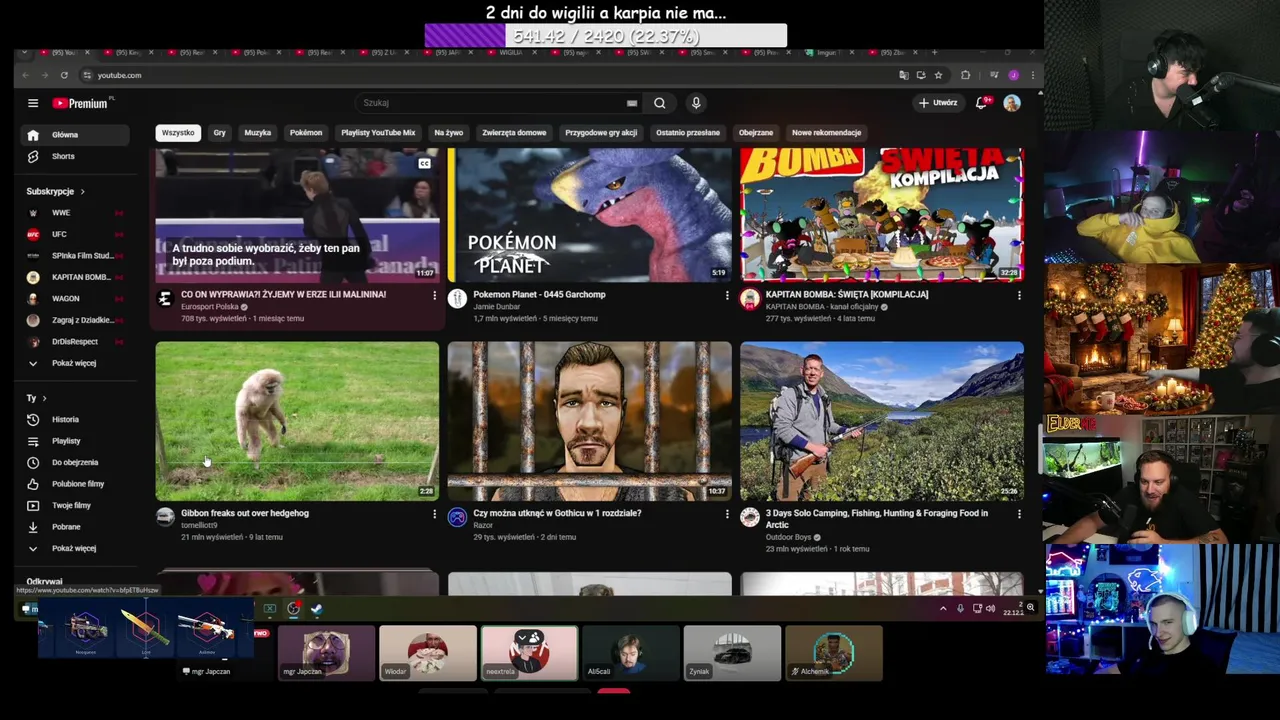Open the on-screen keyboard icon in search

click(x=632, y=103)
